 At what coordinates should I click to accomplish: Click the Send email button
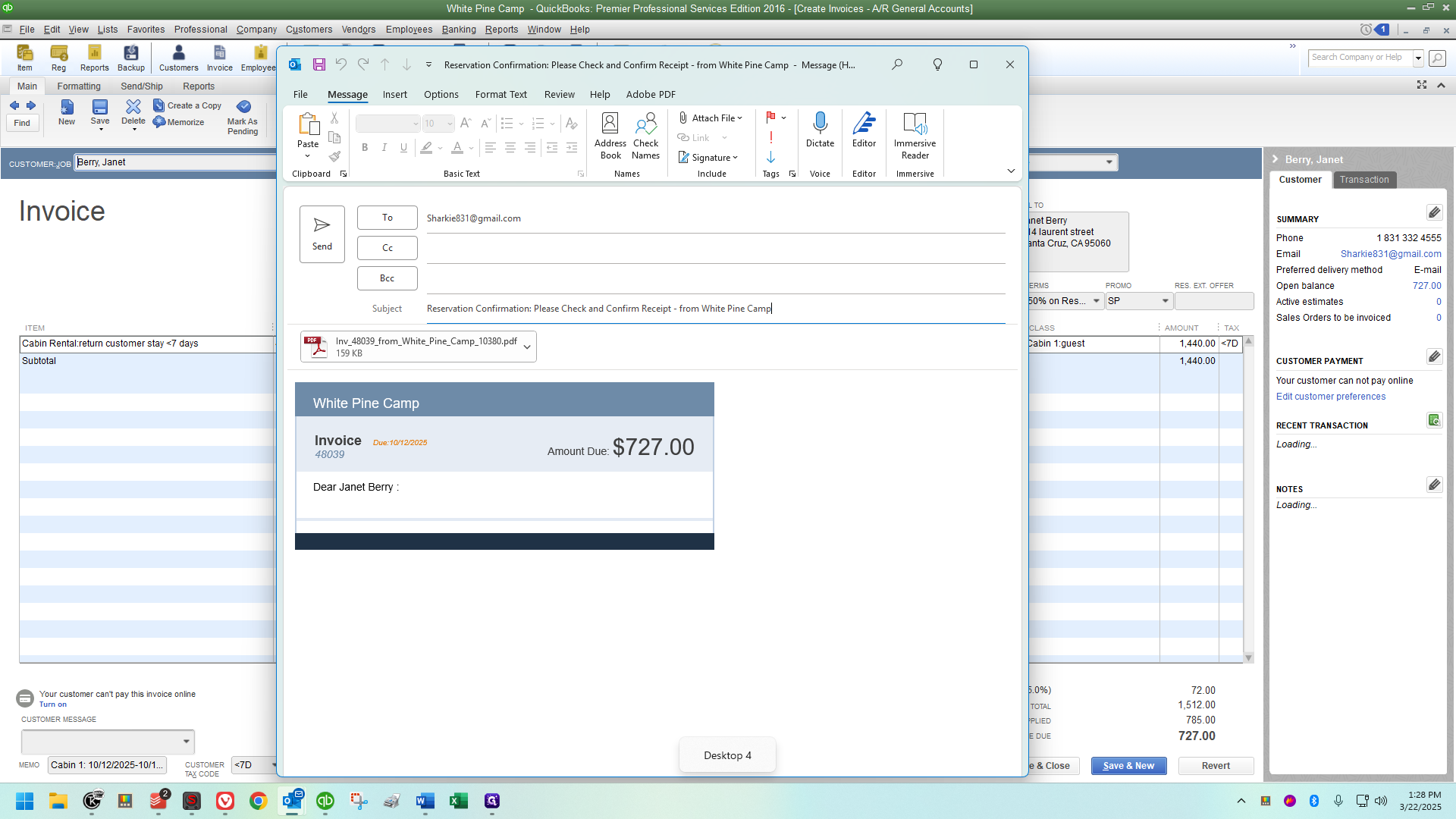(322, 234)
